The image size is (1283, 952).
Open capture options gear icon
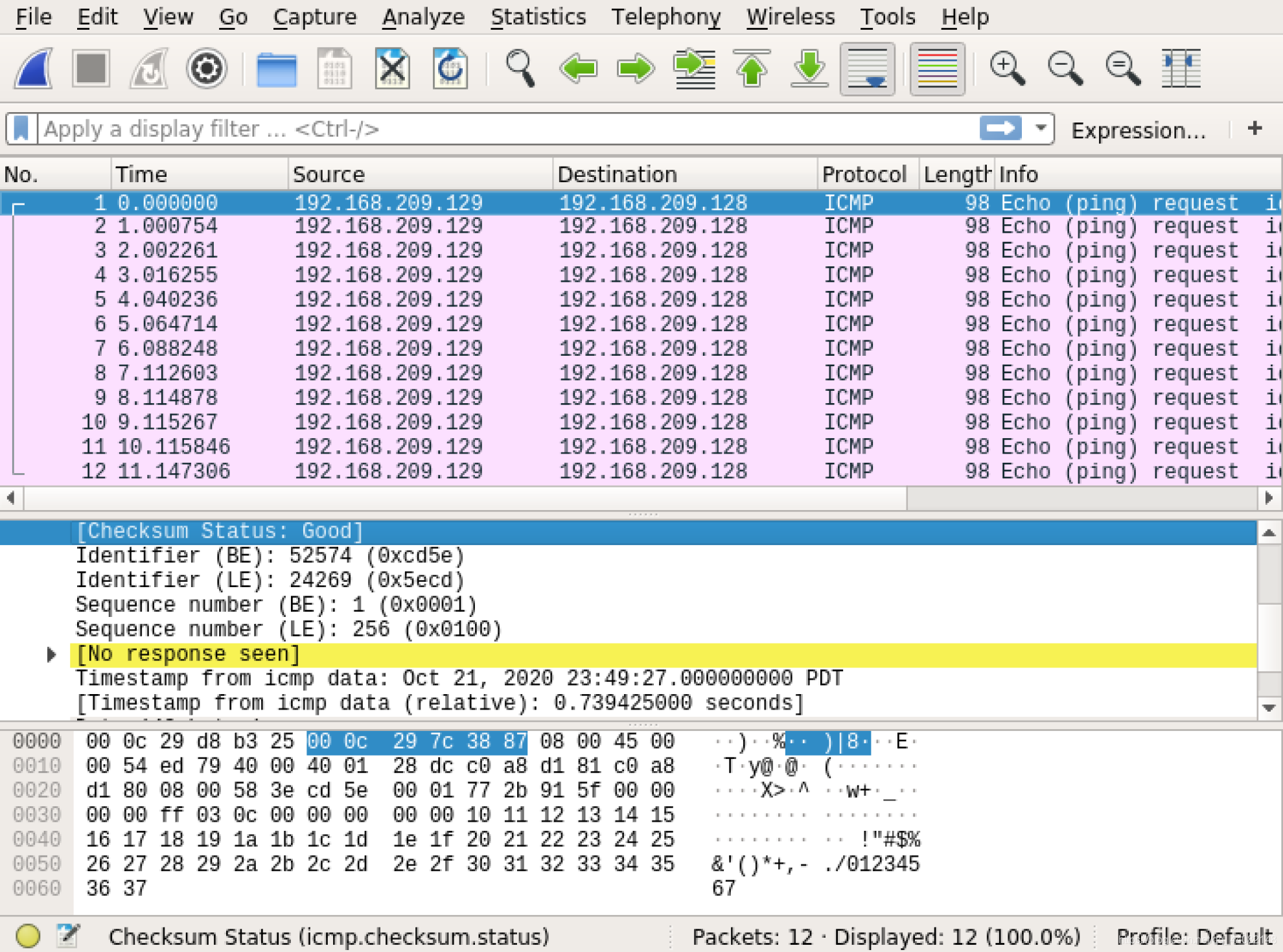[x=206, y=69]
